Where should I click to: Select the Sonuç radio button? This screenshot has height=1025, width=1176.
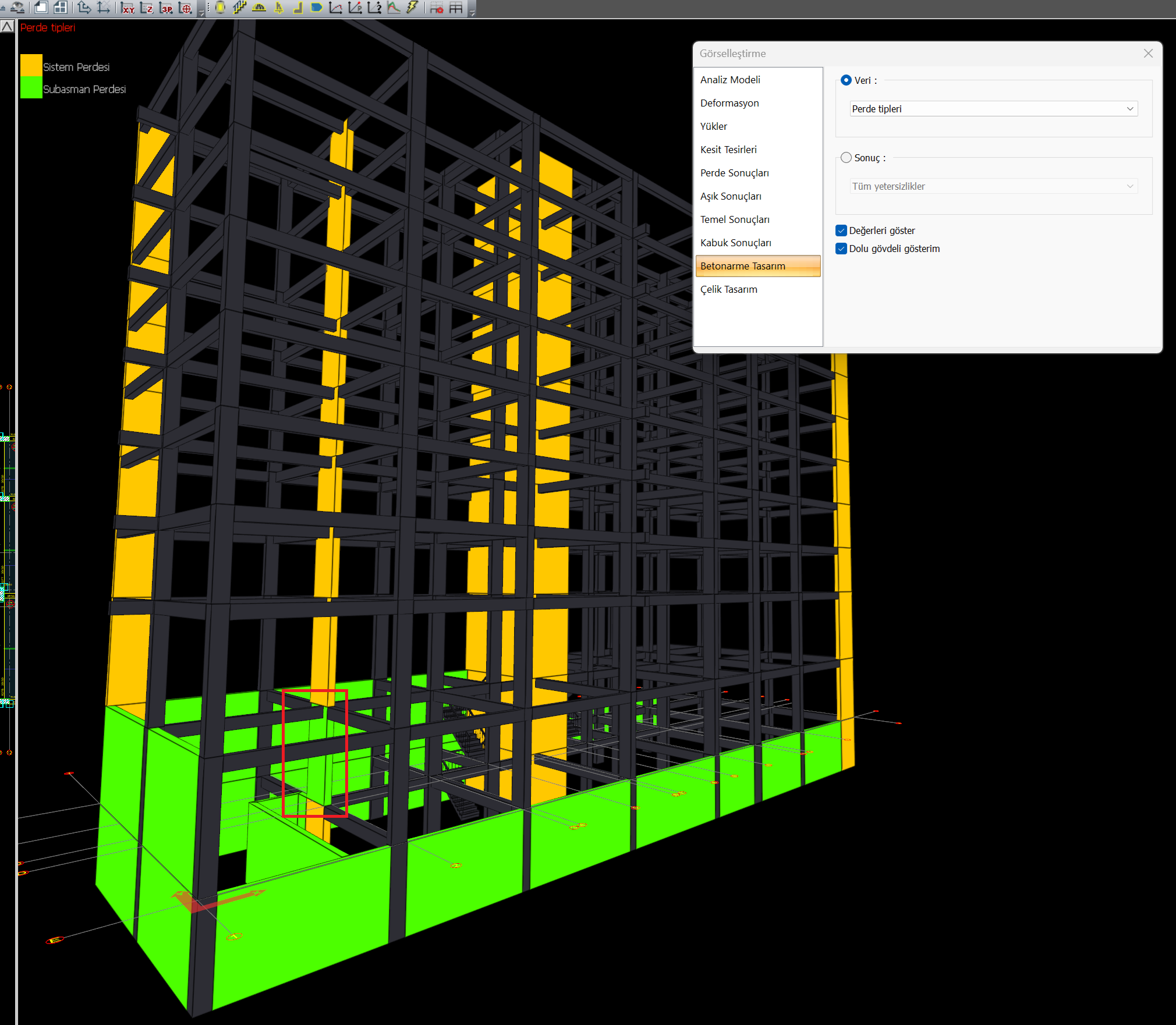click(x=846, y=158)
